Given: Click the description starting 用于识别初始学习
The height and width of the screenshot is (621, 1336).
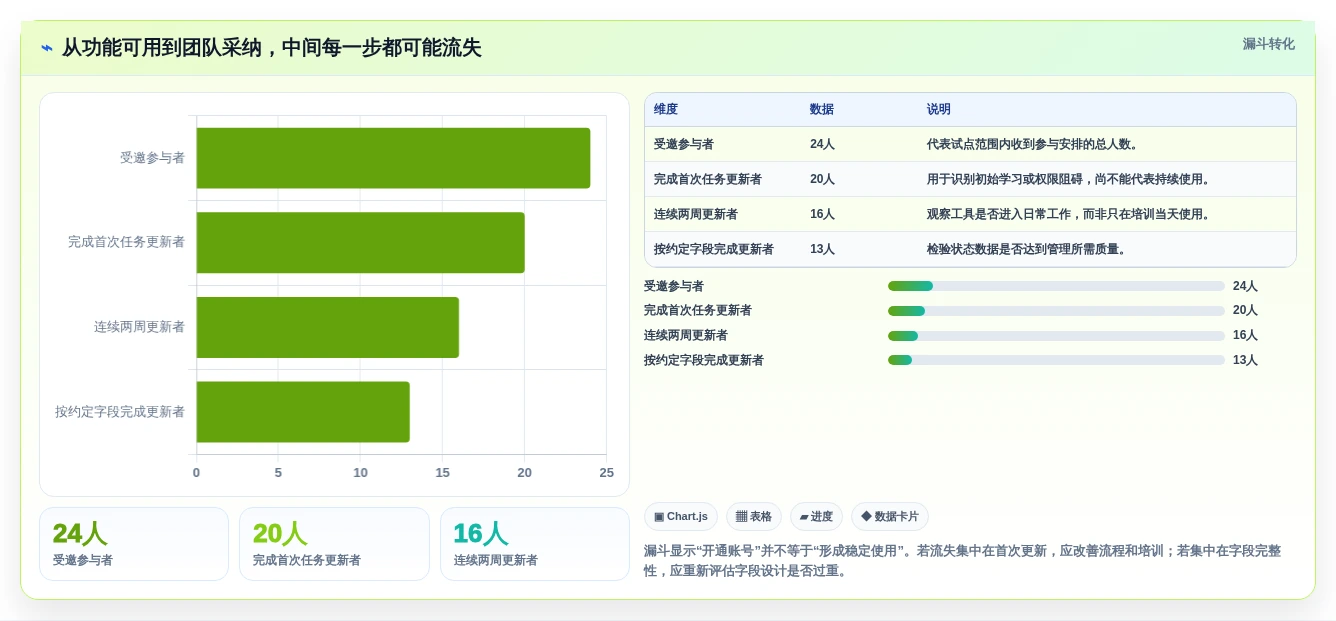Looking at the screenshot, I should pos(1069,179).
